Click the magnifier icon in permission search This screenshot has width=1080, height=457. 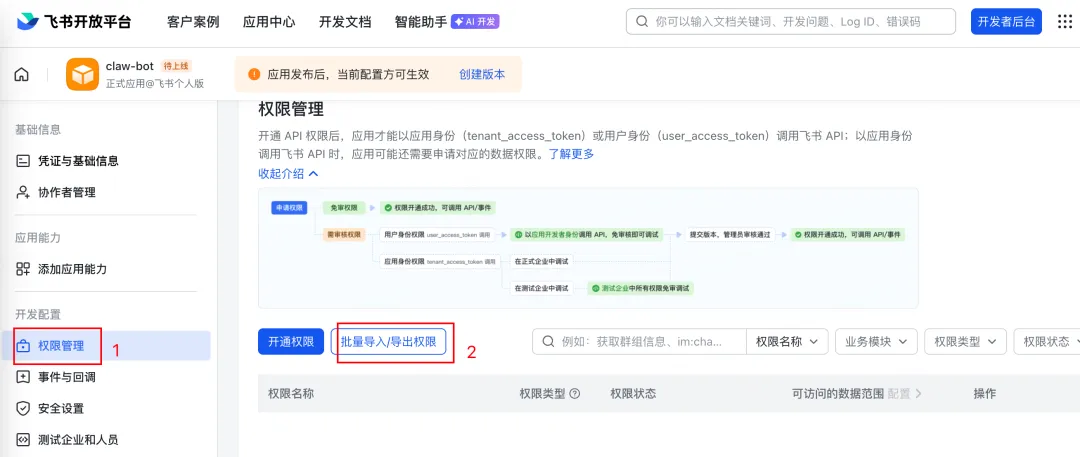point(549,341)
